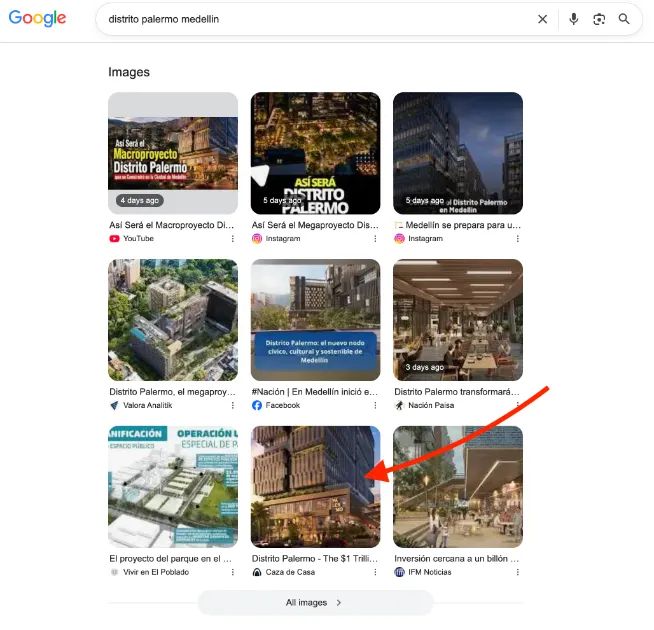Click the 'Vivir en El Poblado' source label
This screenshot has width=654, height=630.
pyautogui.click(x=156, y=572)
